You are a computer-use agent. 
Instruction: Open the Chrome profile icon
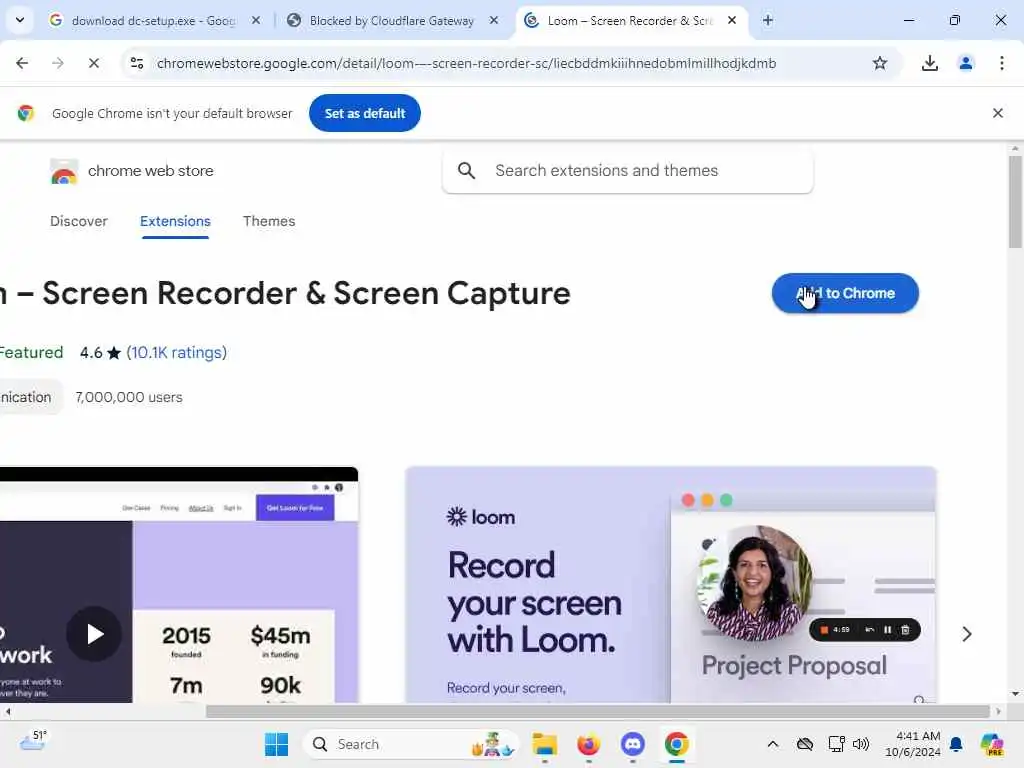[965, 63]
